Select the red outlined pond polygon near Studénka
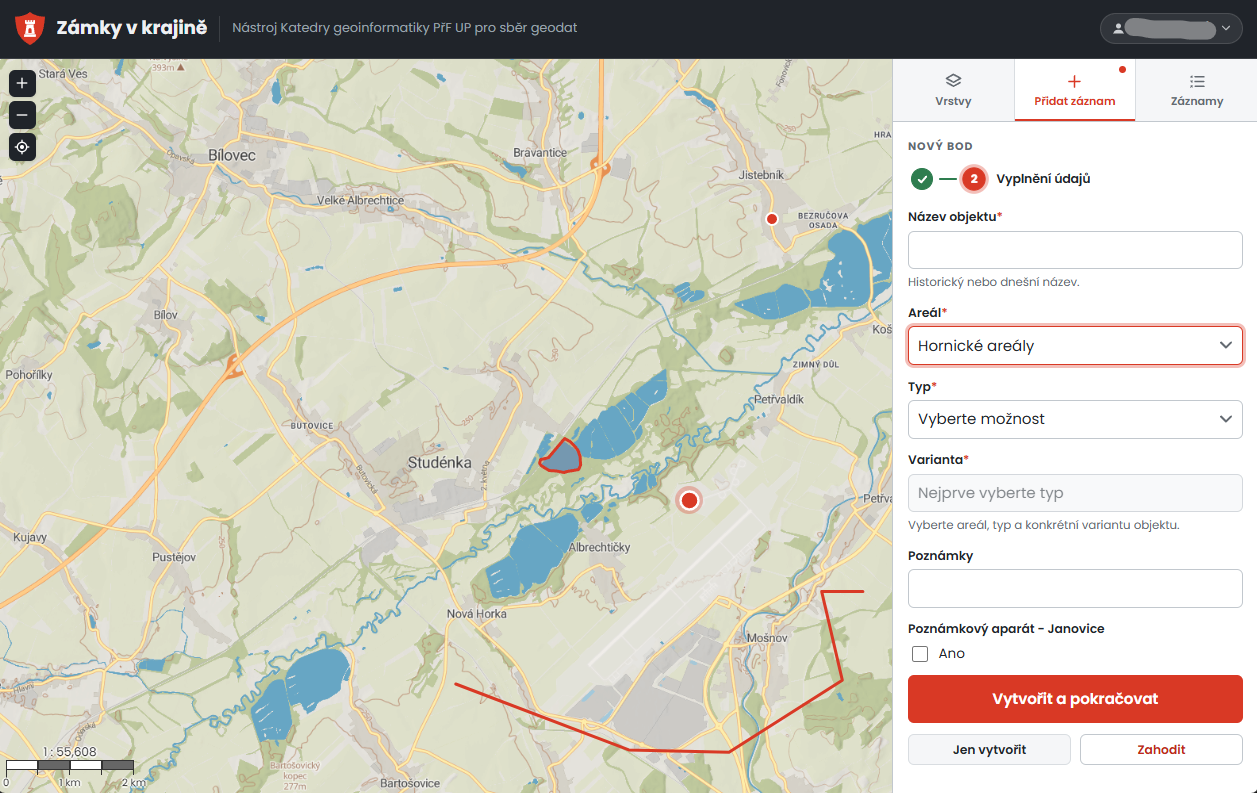 coord(561,456)
